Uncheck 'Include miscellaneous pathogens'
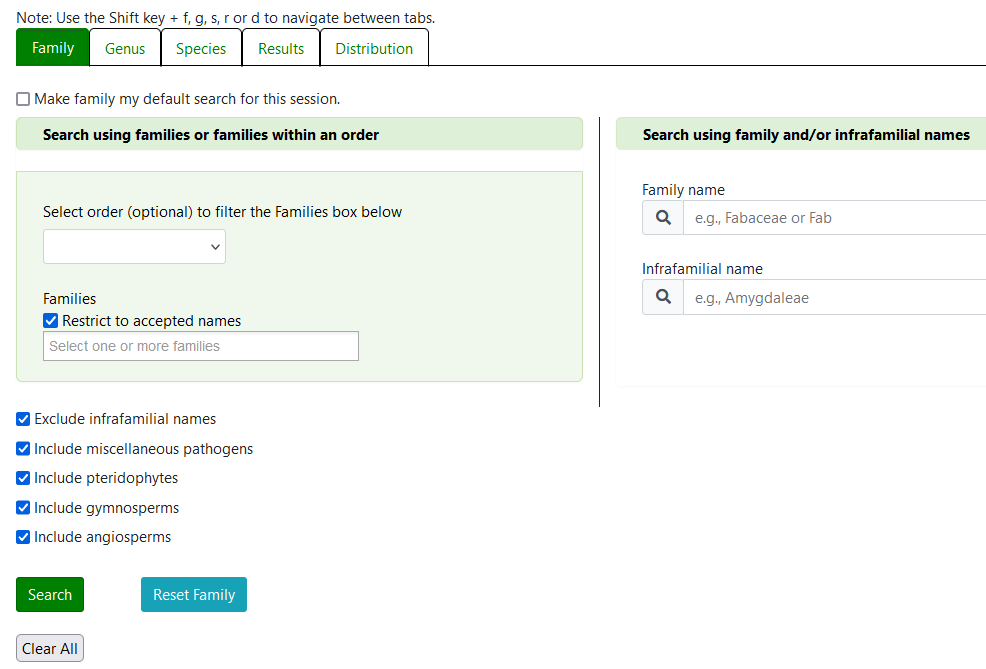 tap(23, 449)
